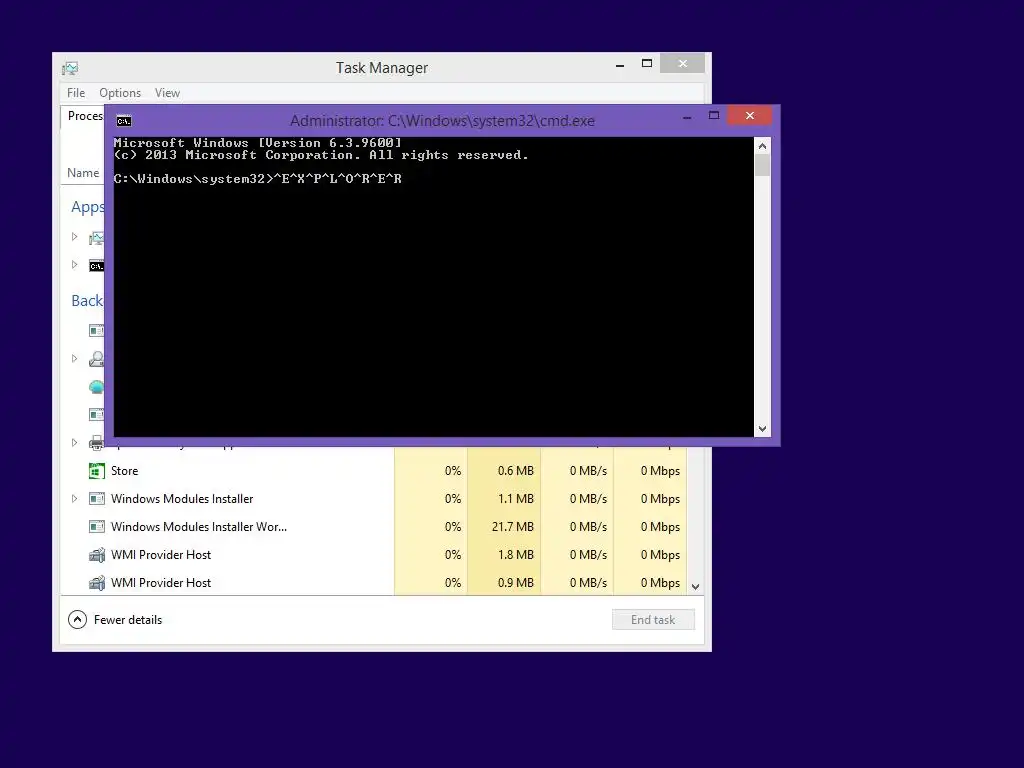
Task: Minimize the Task Manager window
Action: tap(620, 65)
